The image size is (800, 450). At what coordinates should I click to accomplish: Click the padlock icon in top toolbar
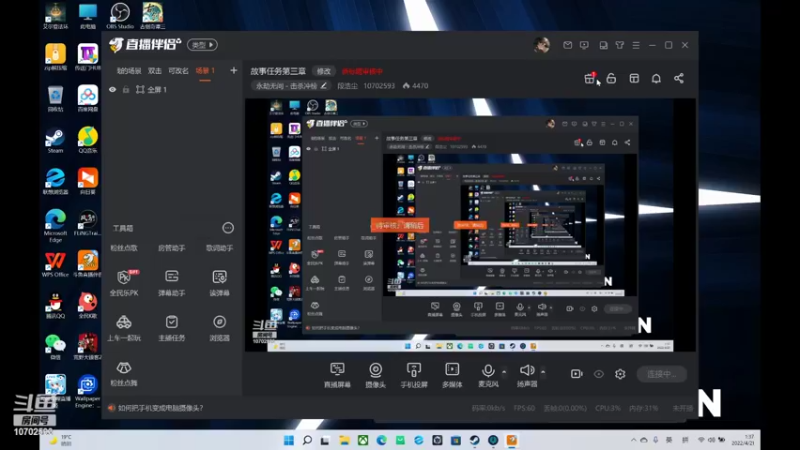(611, 78)
